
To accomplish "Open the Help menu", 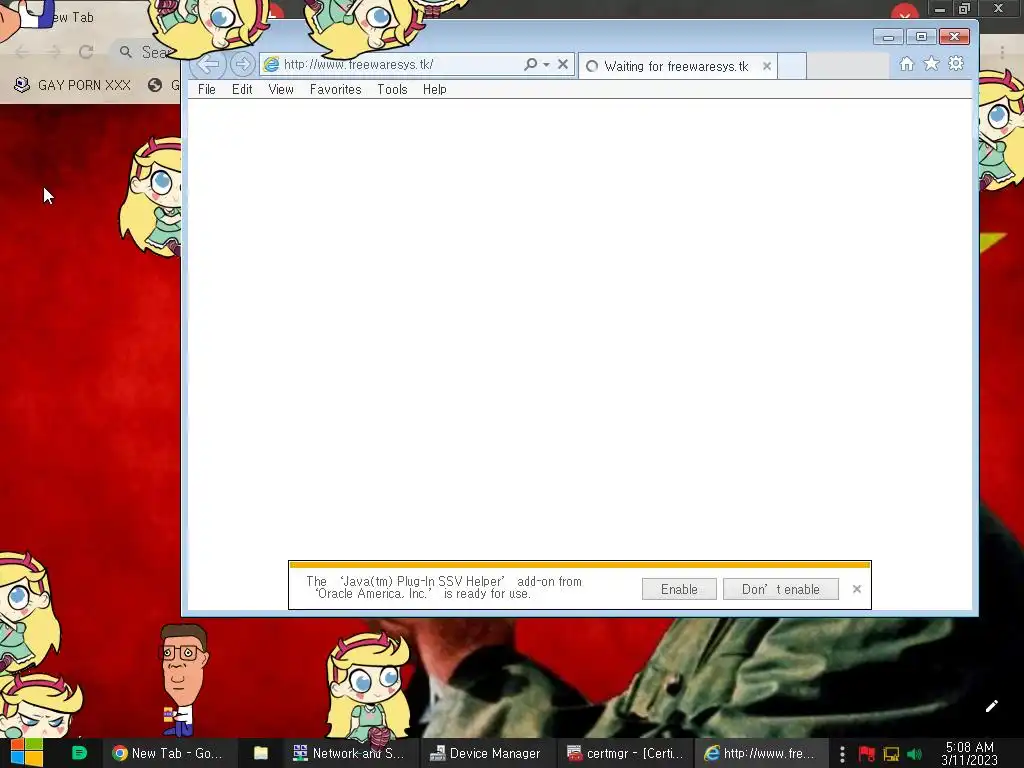I will (434, 89).
